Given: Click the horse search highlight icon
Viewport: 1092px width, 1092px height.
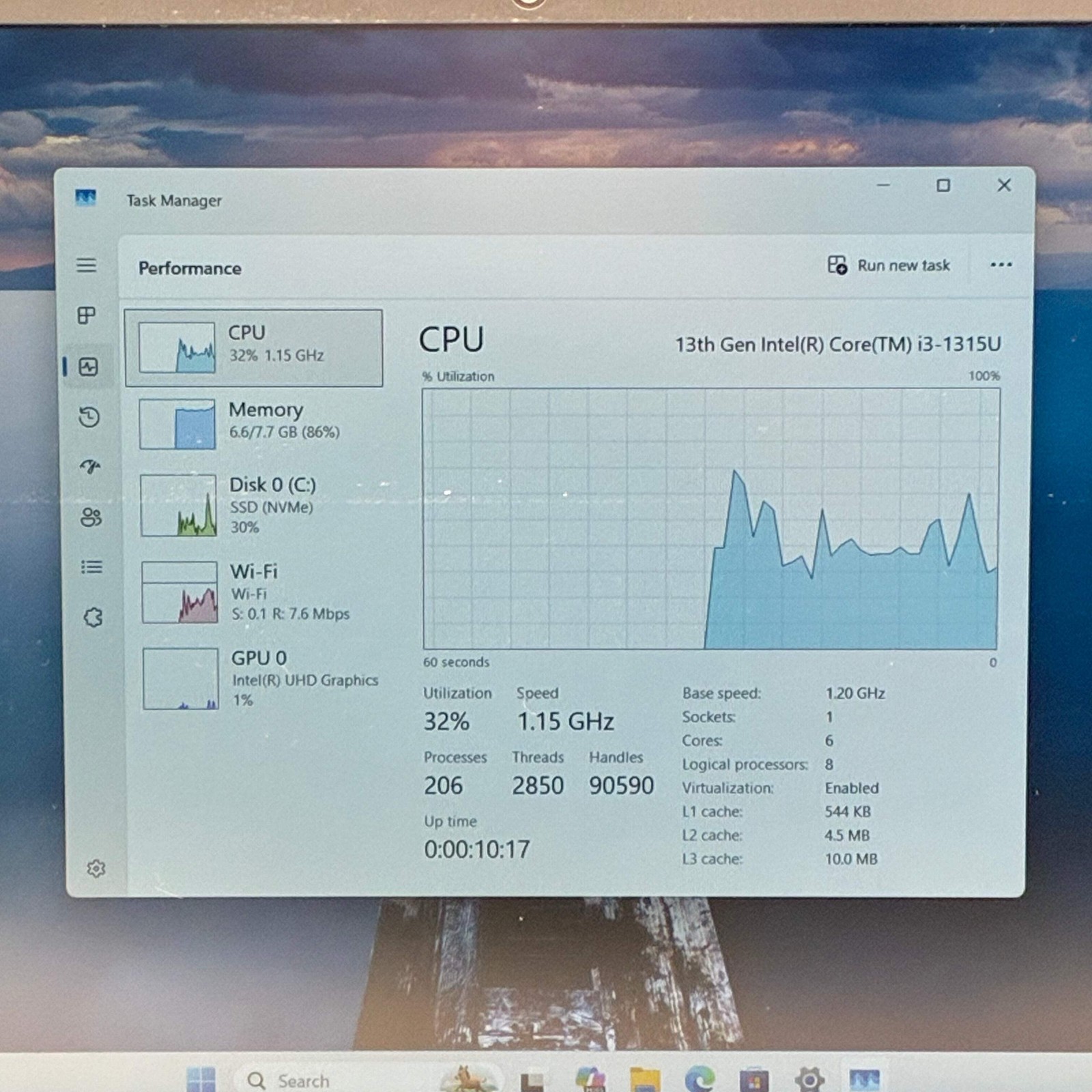Looking at the screenshot, I should tap(468, 1078).
